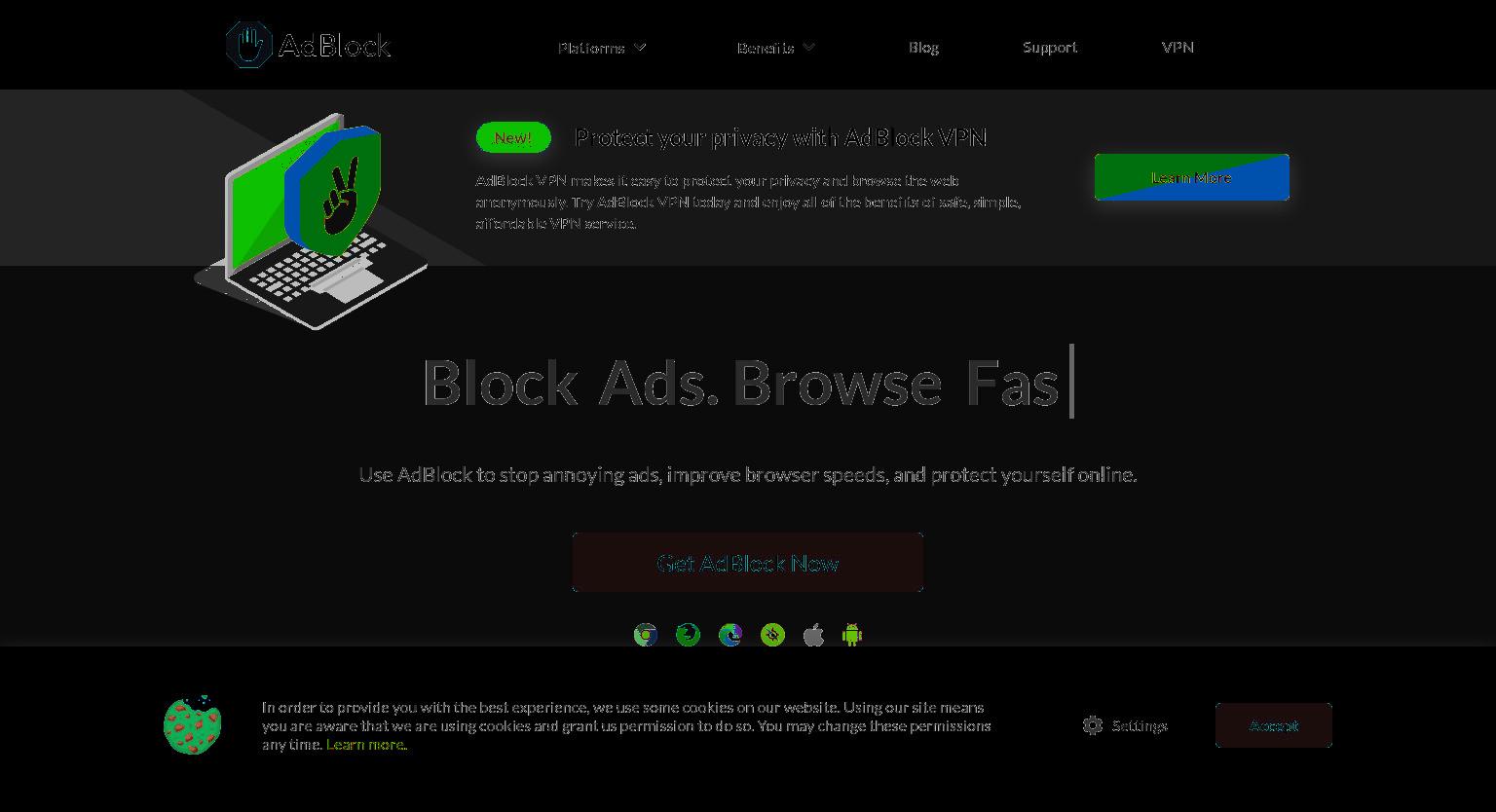
Task: Pick the Android robot icon
Action: coord(852,636)
